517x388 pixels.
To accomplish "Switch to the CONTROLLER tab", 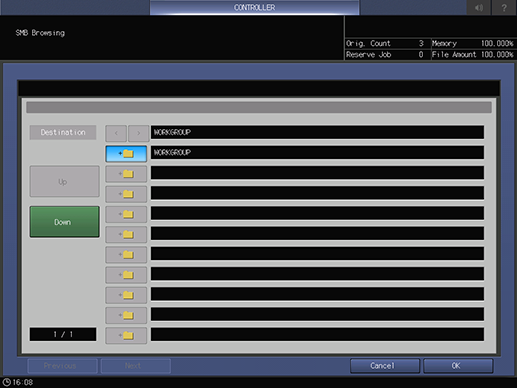I will (254, 7).
